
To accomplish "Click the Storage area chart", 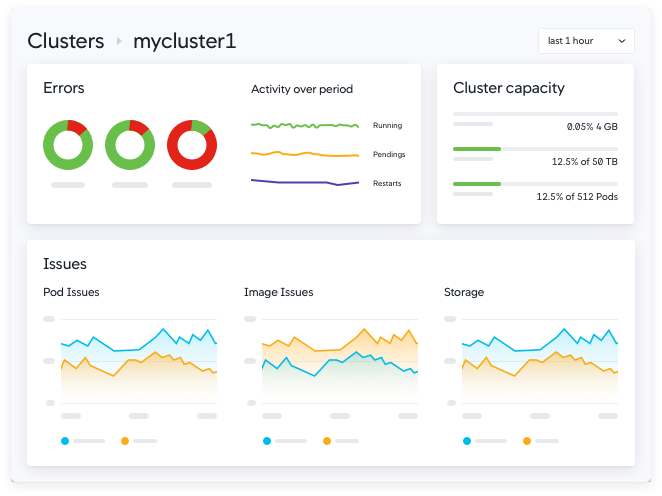I will pyautogui.click(x=540, y=365).
